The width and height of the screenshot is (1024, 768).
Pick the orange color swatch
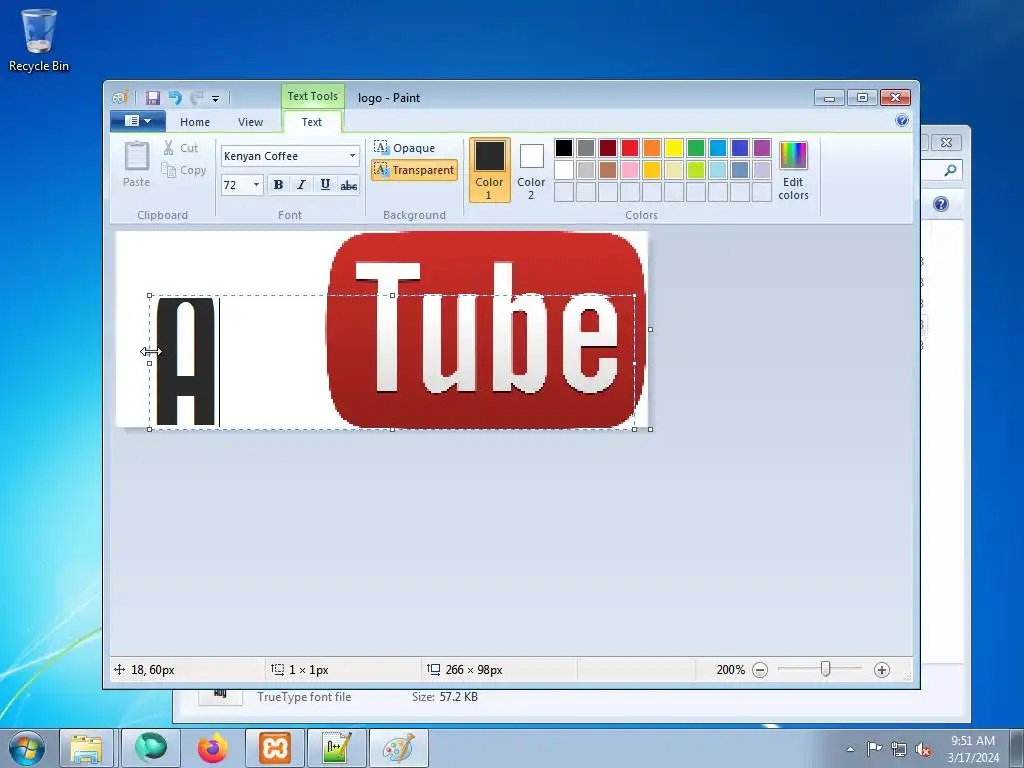click(652, 148)
